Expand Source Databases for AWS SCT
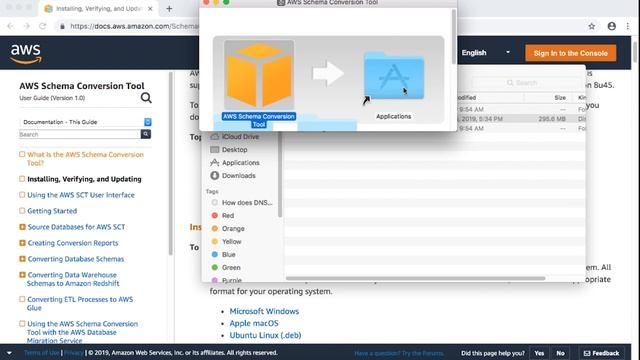This screenshot has width=640, height=360. 22,227
